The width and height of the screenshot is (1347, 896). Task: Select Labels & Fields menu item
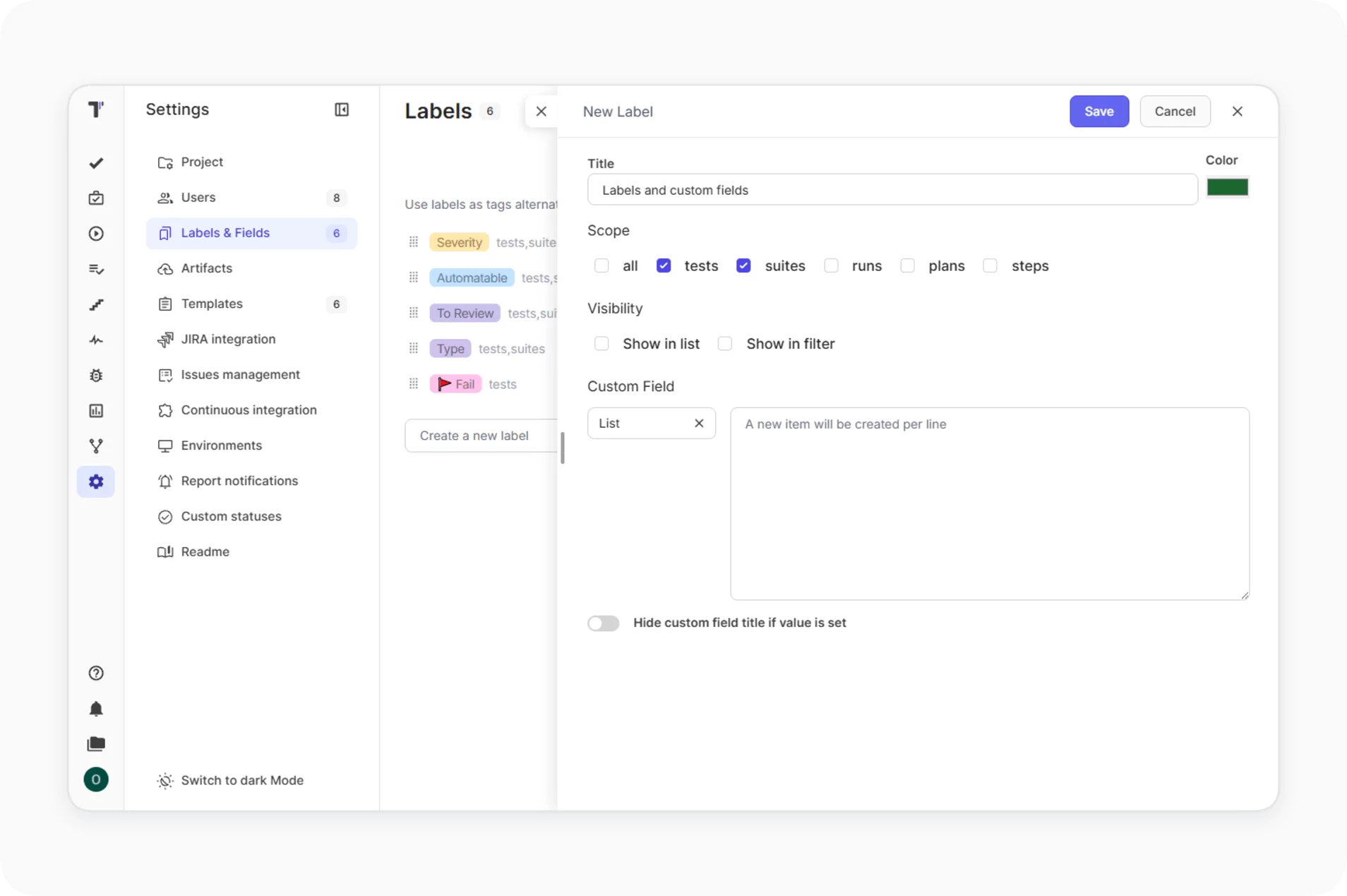[251, 233]
